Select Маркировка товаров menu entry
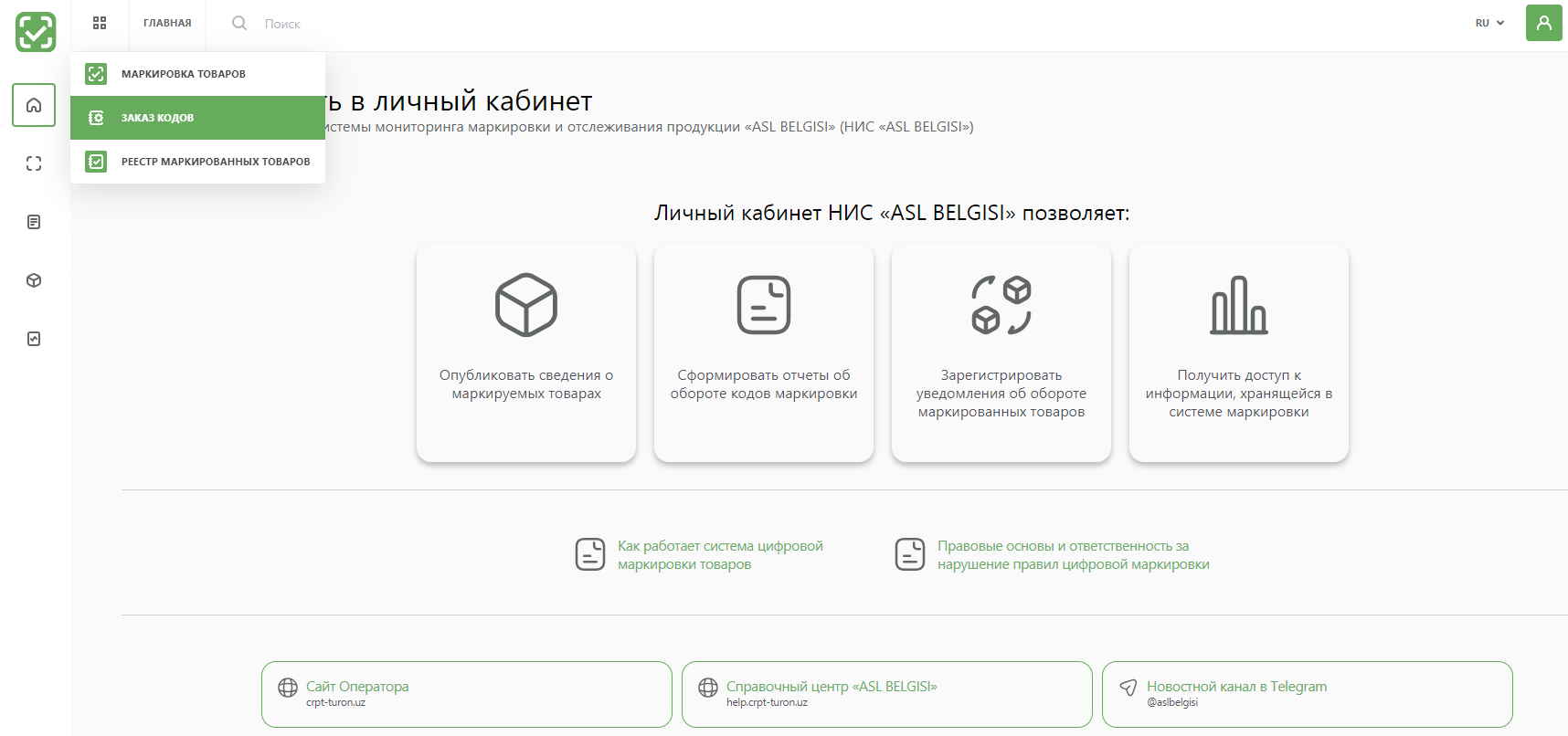This screenshot has width=1568, height=736. [197, 74]
